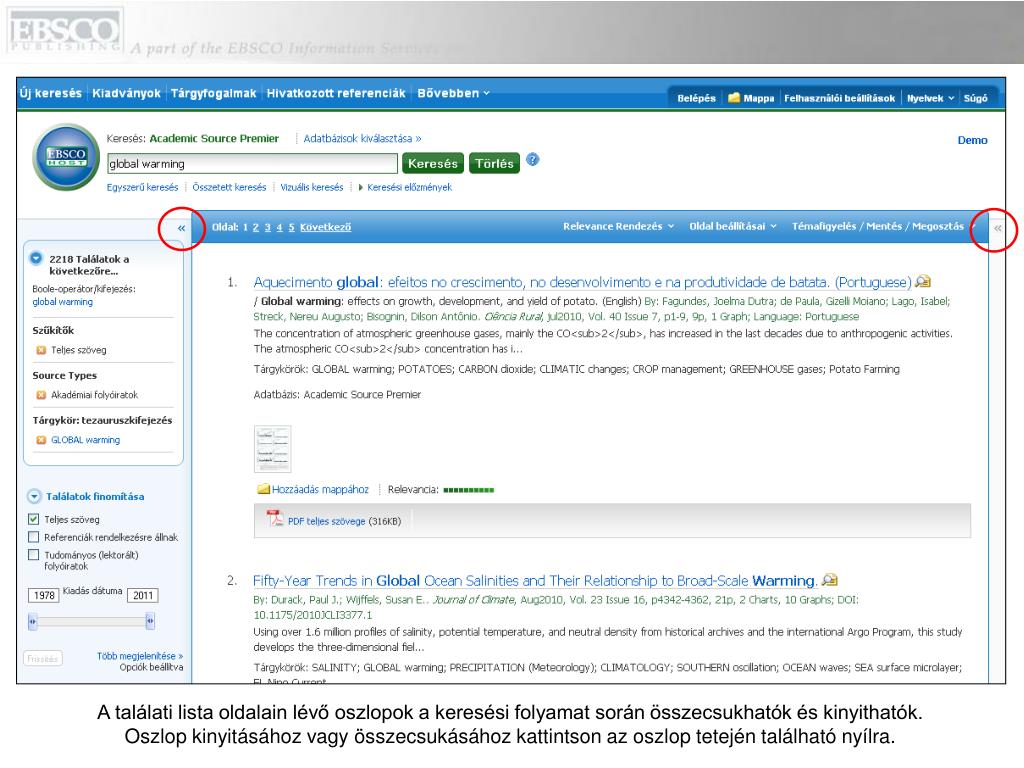This screenshot has height=768, width=1024.
Task: Click the 1978 start year field
Action: [x=44, y=595]
